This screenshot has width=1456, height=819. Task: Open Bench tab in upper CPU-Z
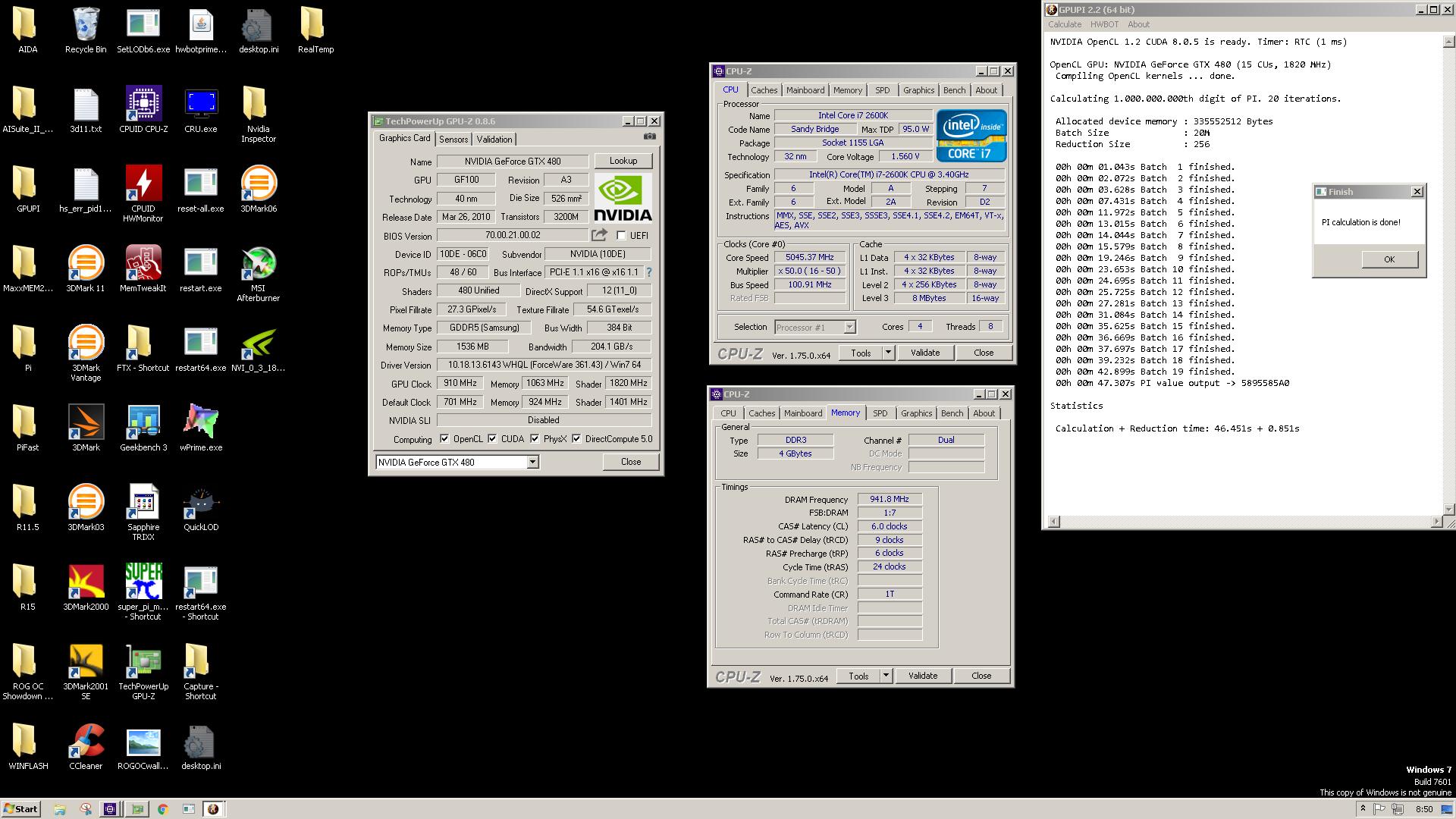point(955,90)
